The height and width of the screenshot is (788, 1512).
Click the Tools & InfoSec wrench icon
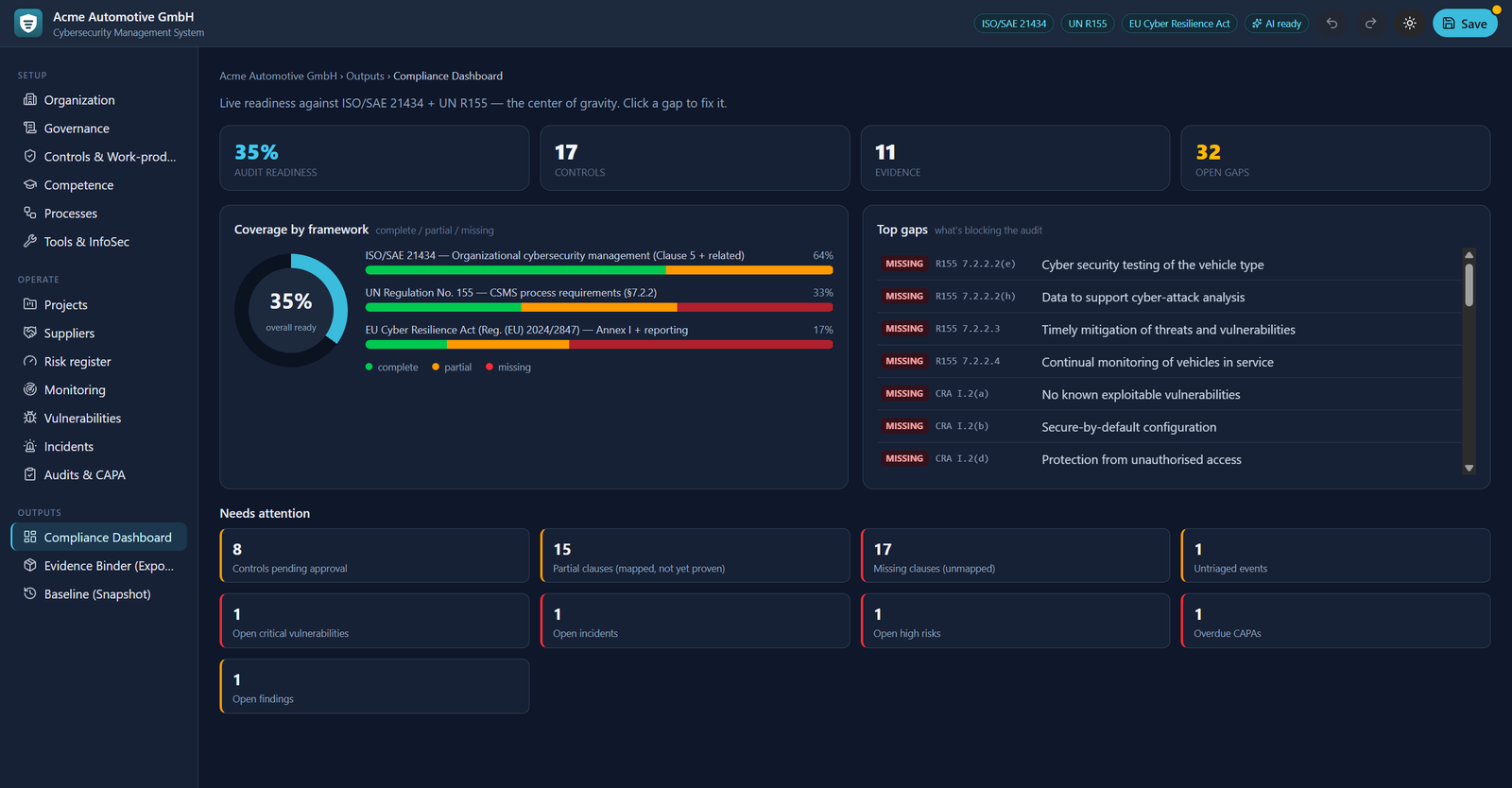tap(30, 241)
